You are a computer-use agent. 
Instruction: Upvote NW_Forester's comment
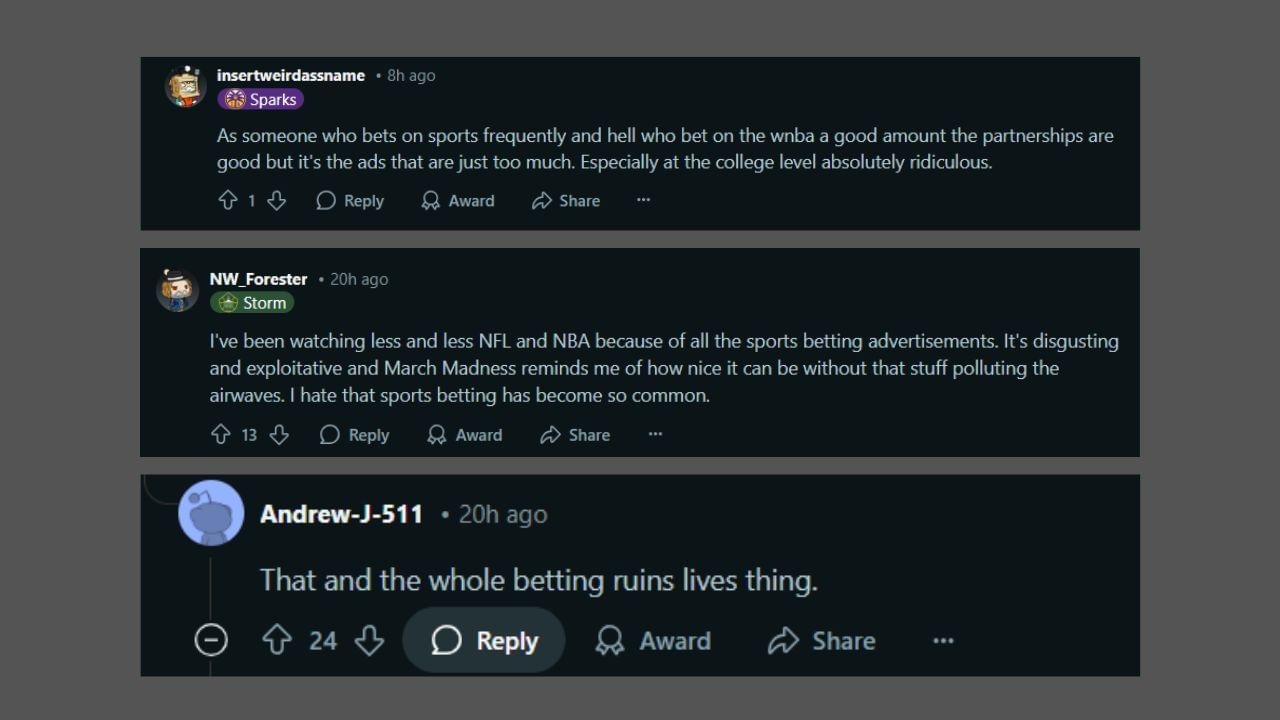pos(221,435)
